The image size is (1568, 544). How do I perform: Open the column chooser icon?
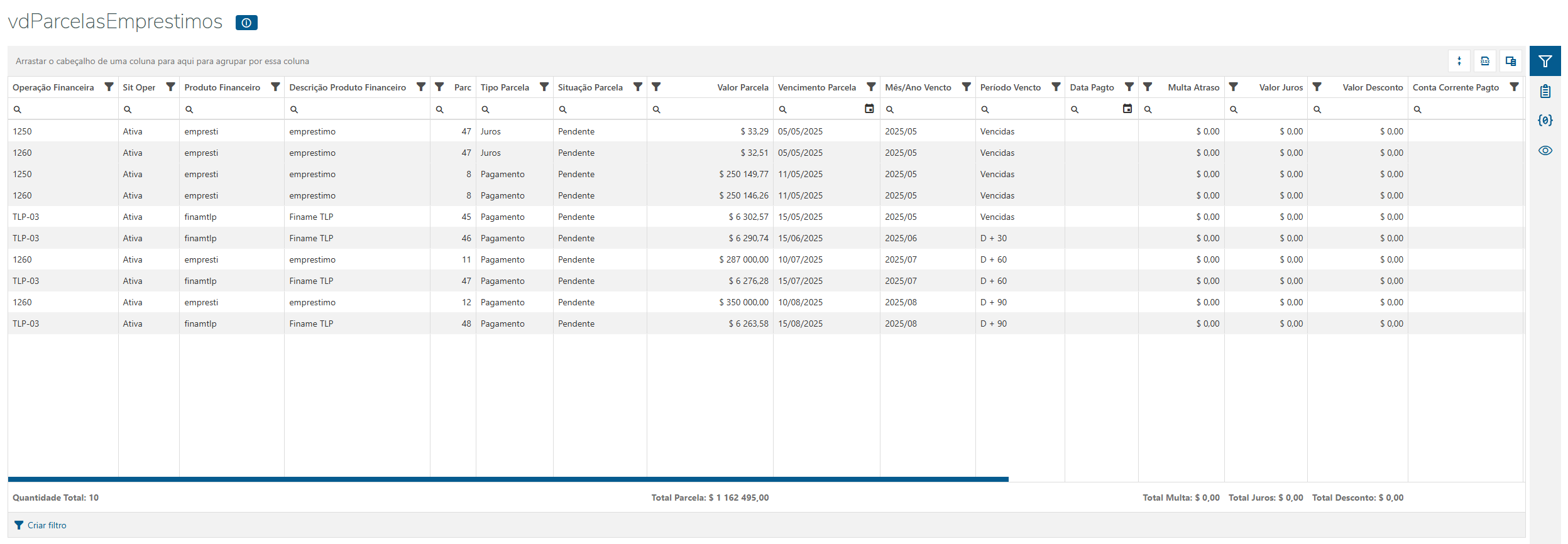coord(1511,61)
